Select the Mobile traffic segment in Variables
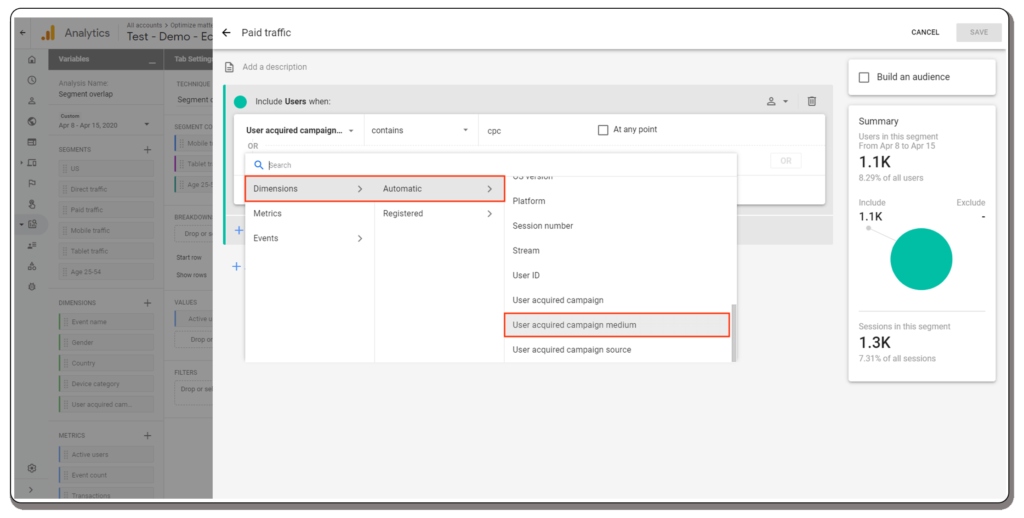This screenshot has width=1024, height=518. pos(106,231)
